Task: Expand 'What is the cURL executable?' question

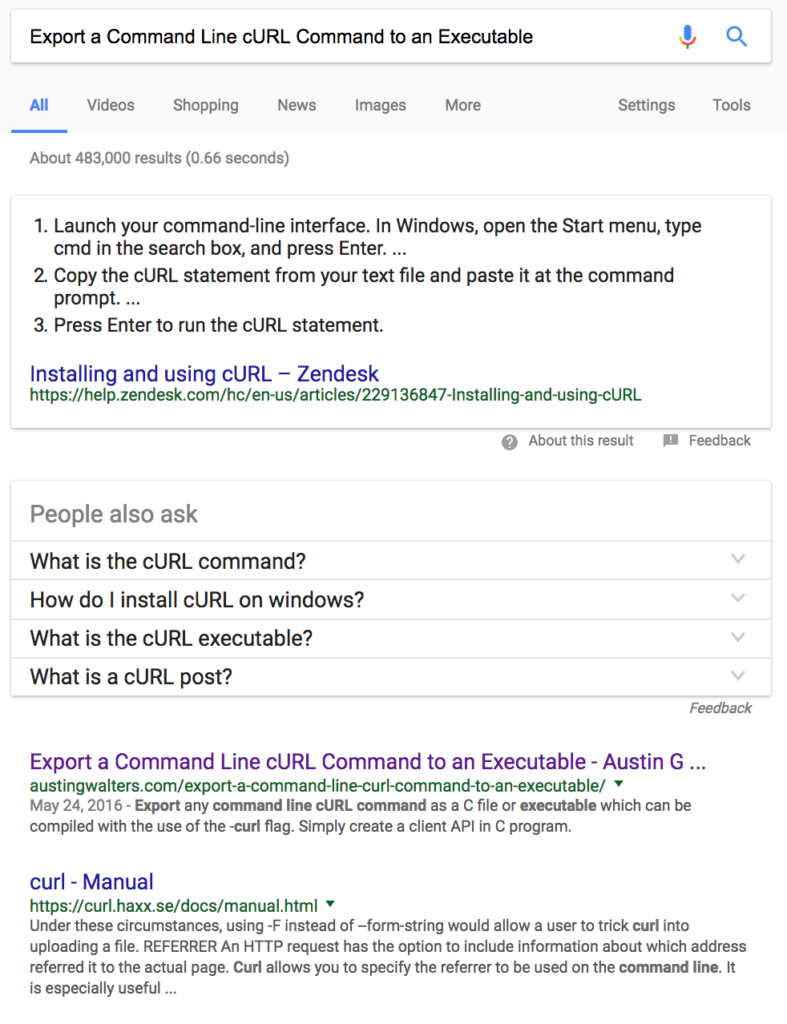Action: click(x=391, y=638)
